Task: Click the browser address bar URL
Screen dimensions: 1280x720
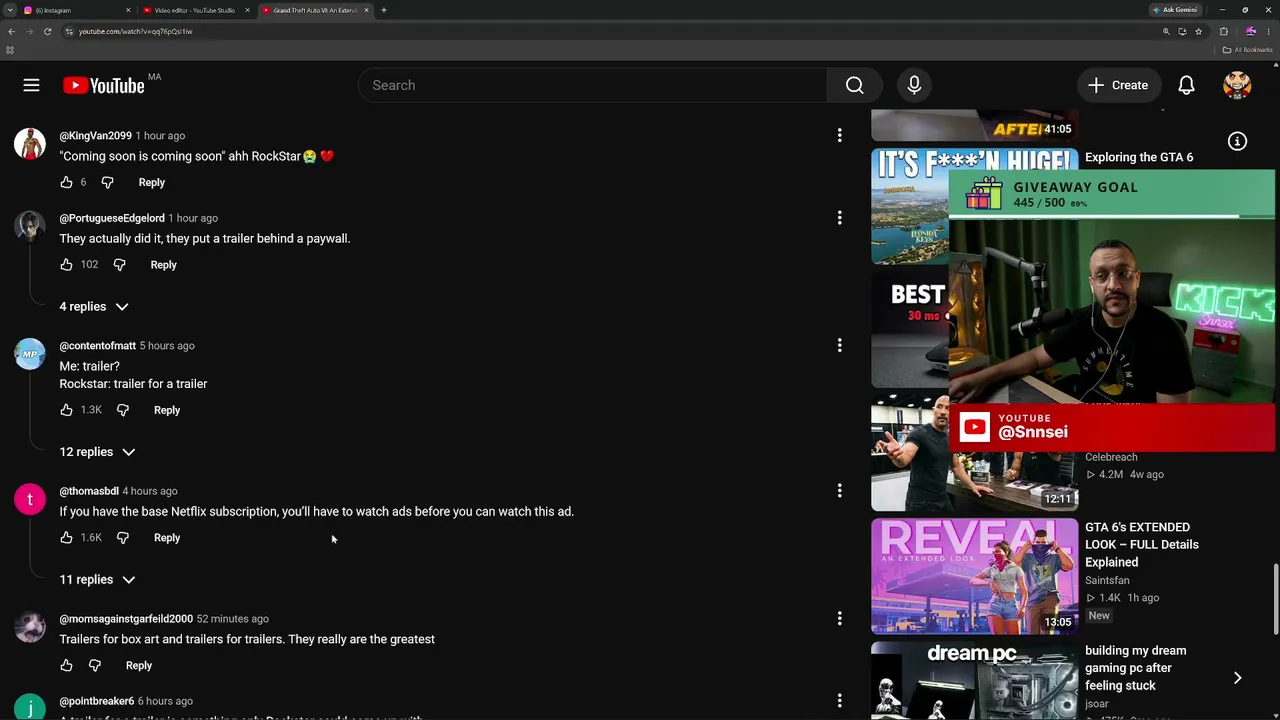Action: [136, 31]
